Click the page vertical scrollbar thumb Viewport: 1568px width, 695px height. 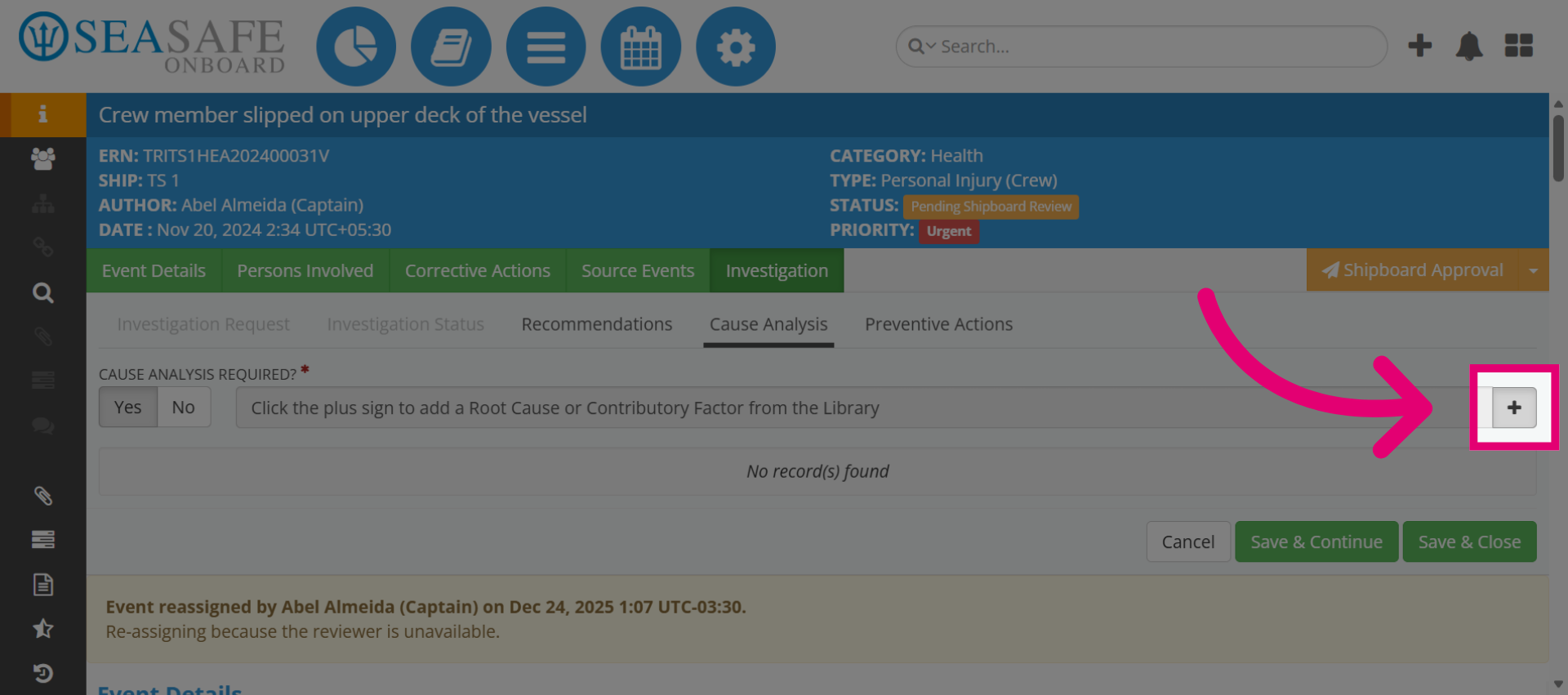pyautogui.click(x=1558, y=148)
